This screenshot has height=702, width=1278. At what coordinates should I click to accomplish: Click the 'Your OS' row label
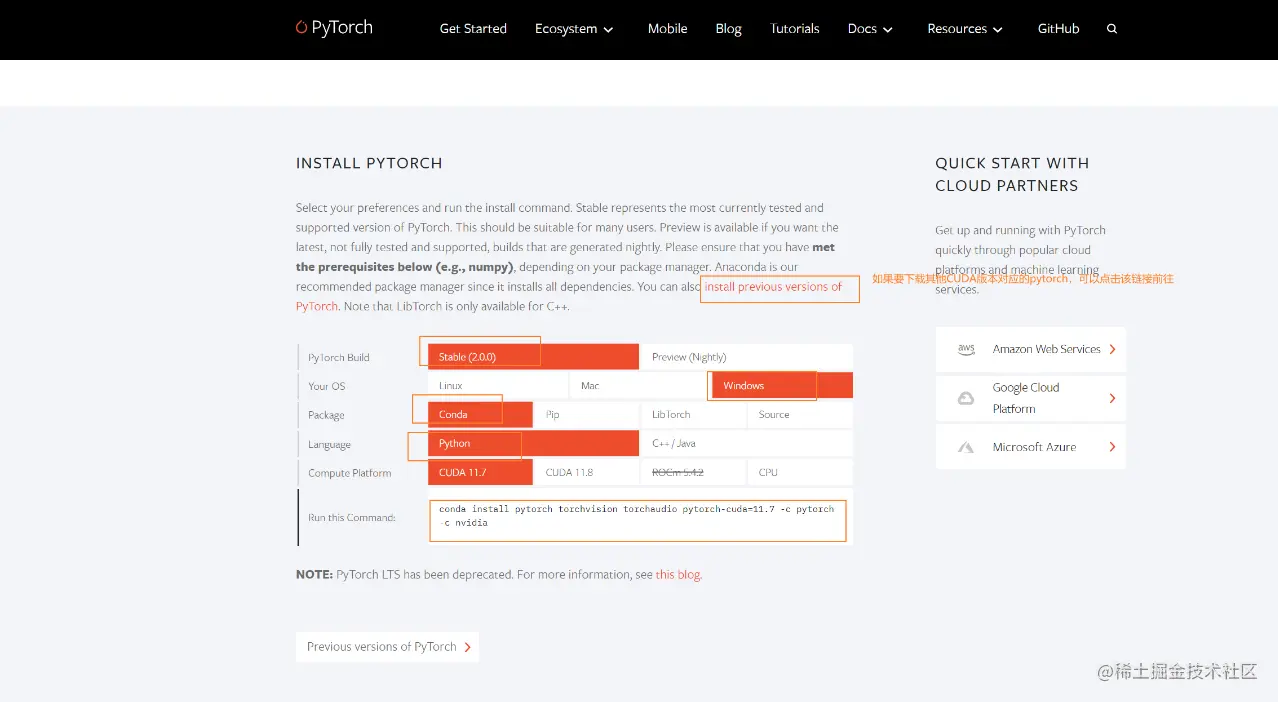coord(326,387)
